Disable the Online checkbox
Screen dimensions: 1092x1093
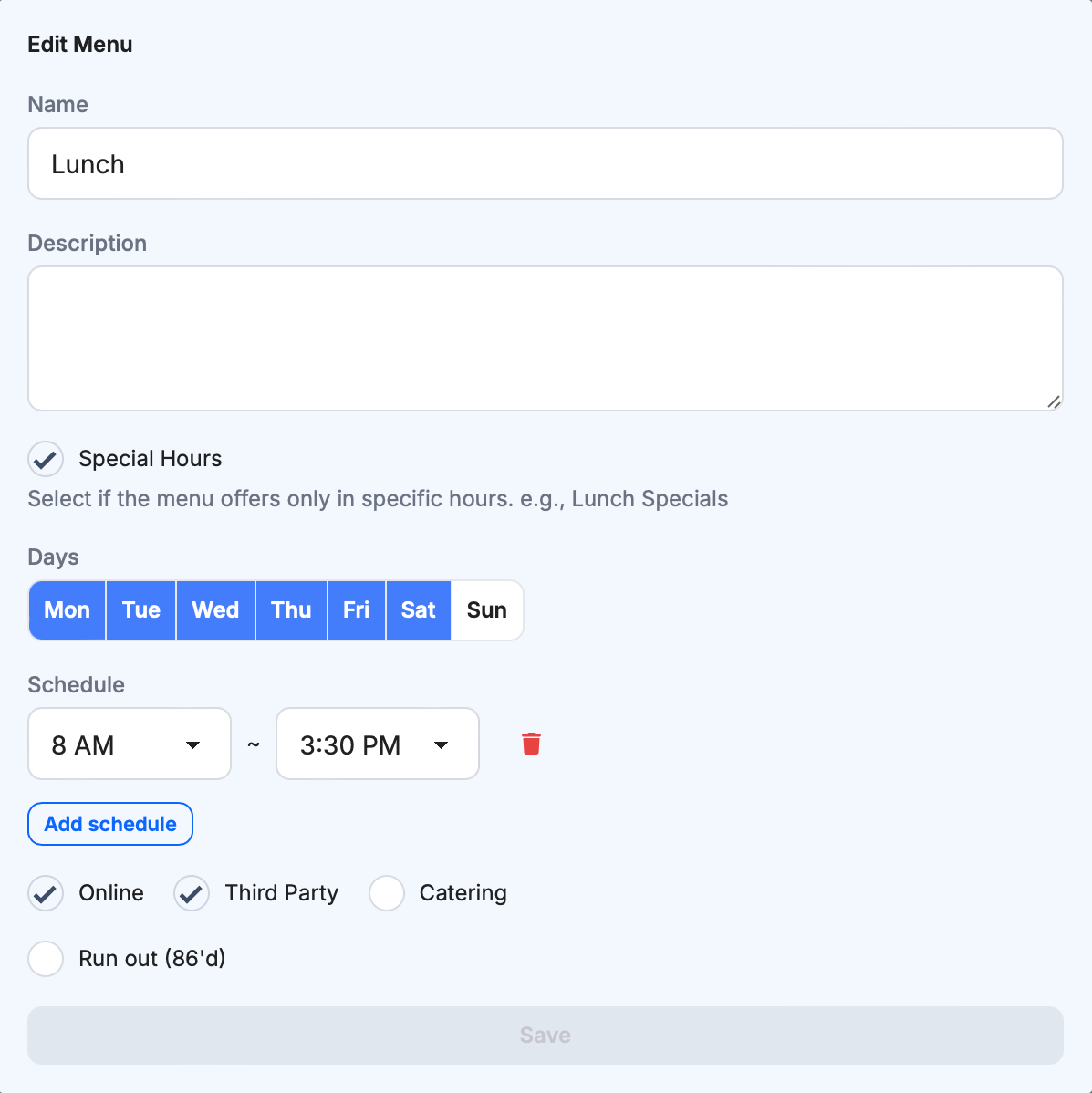tap(45, 893)
